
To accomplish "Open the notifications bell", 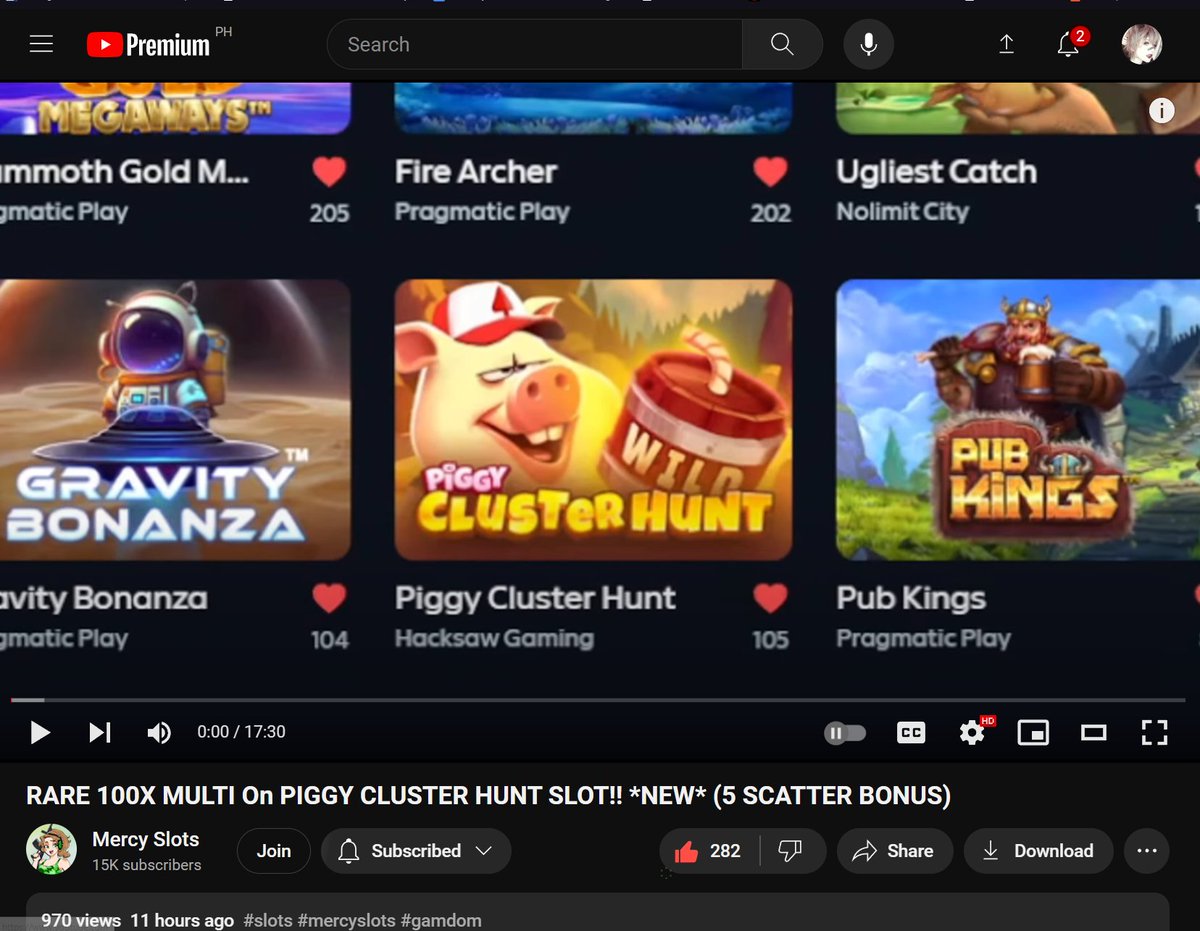I will point(1068,44).
